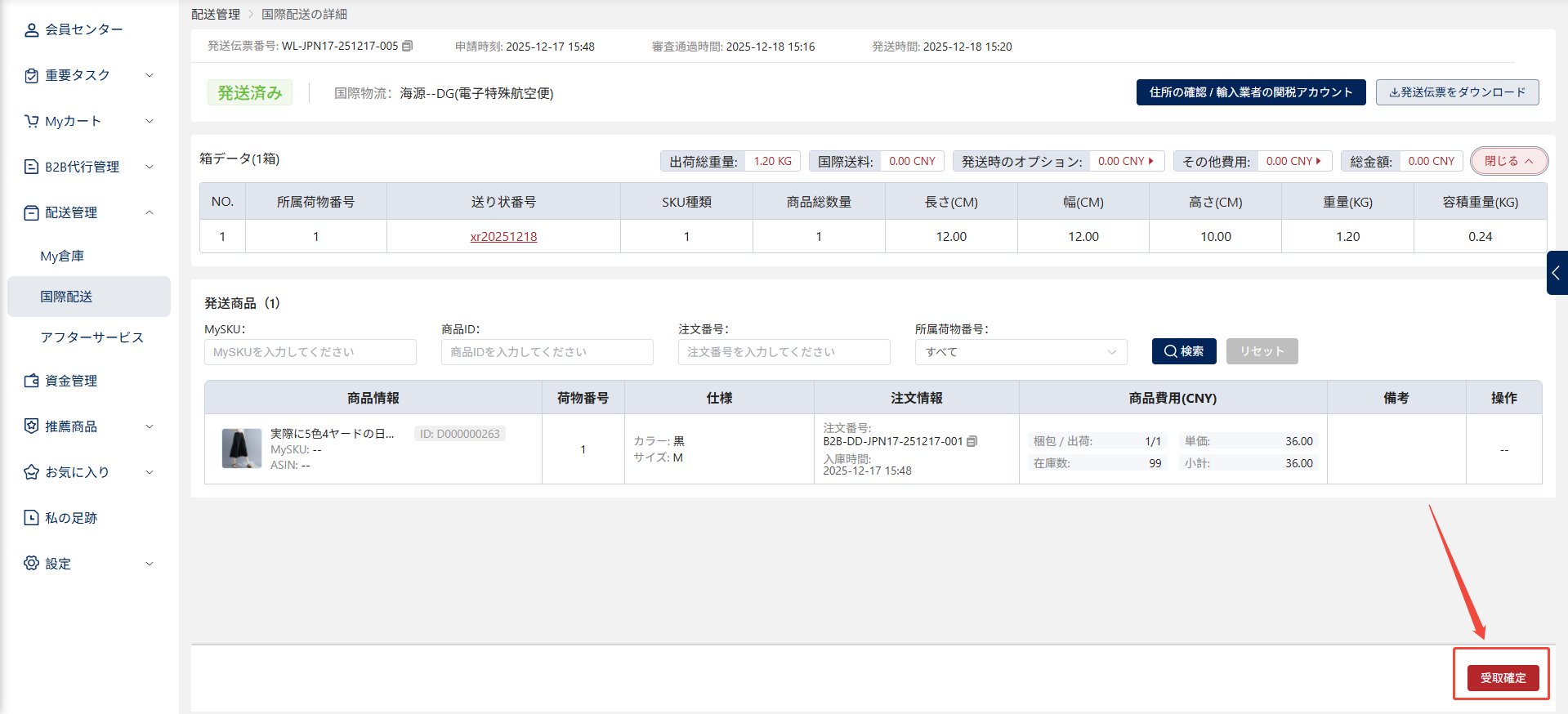Focus the 商品ID input field

click(547, 352)
